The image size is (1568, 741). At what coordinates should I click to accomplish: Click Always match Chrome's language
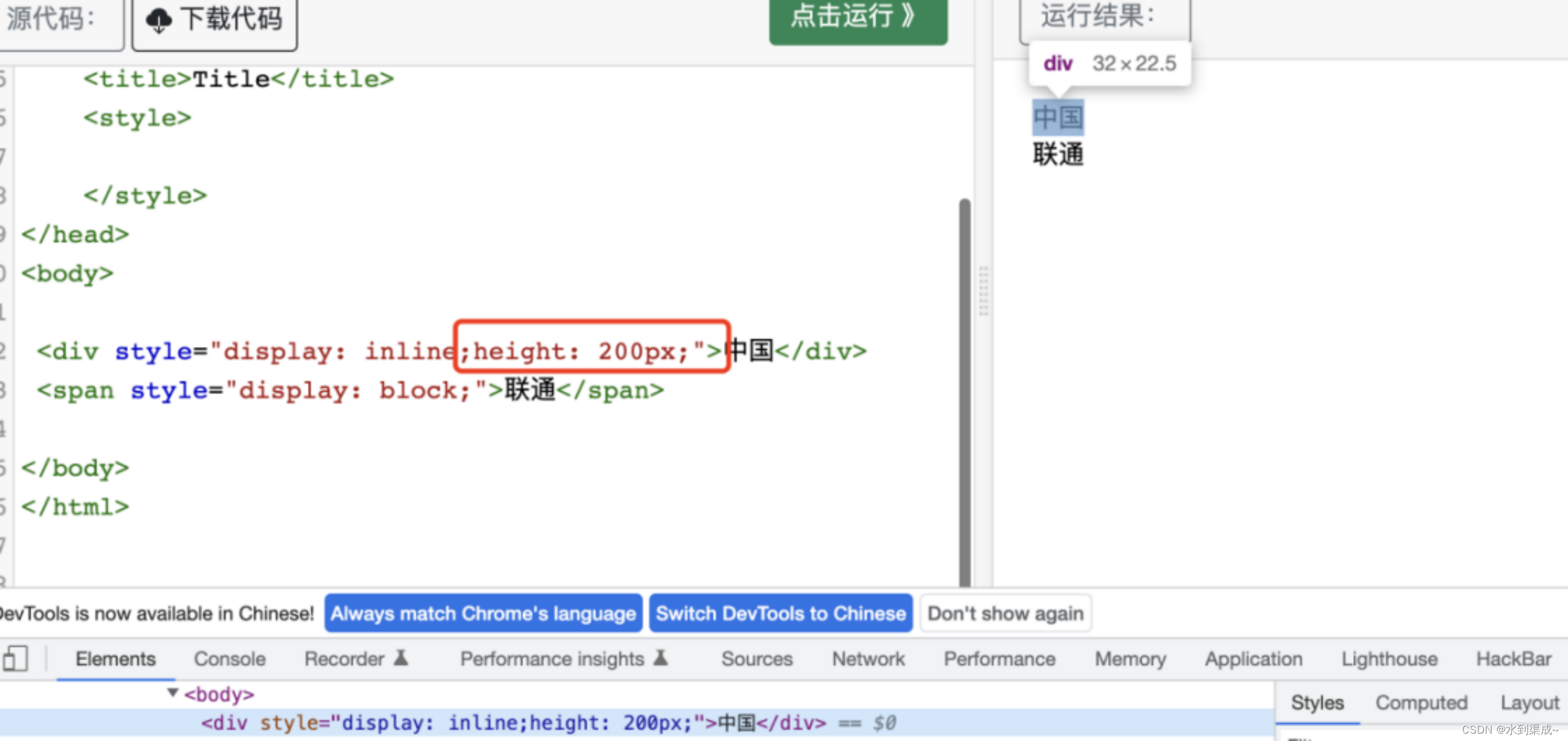pos(483,613)
